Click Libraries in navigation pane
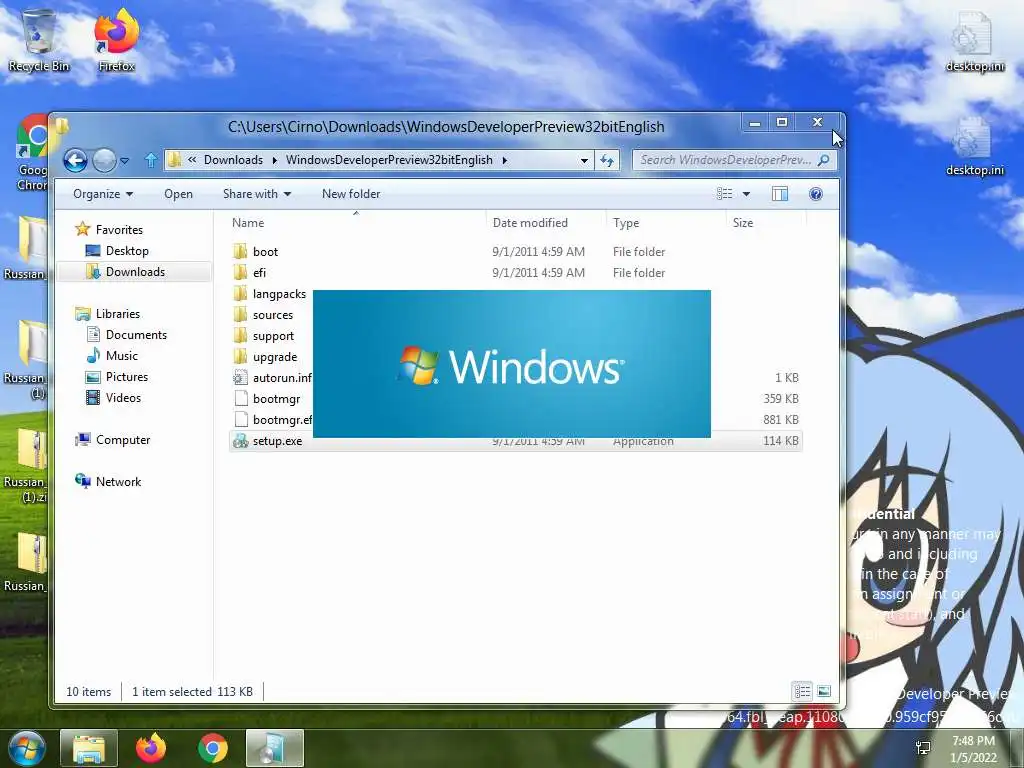 click(x=118, y=313)
